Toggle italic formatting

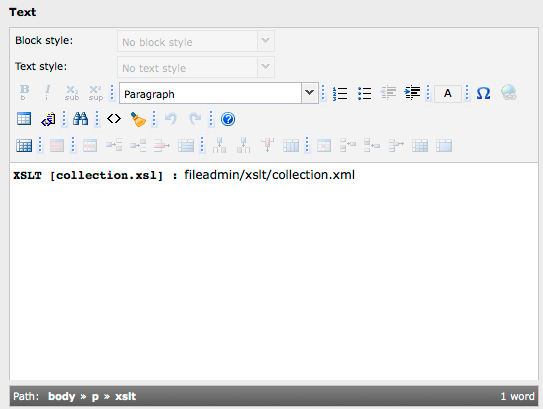coord(47,93)
